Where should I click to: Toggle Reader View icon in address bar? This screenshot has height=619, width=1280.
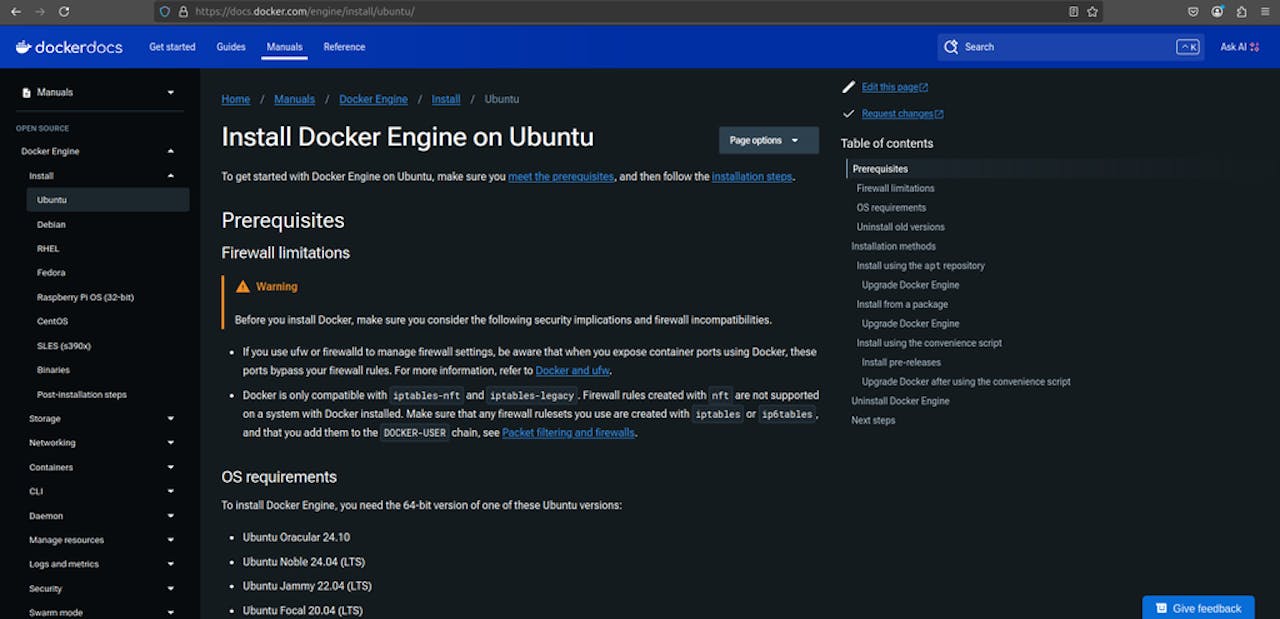coord(1074,12)
